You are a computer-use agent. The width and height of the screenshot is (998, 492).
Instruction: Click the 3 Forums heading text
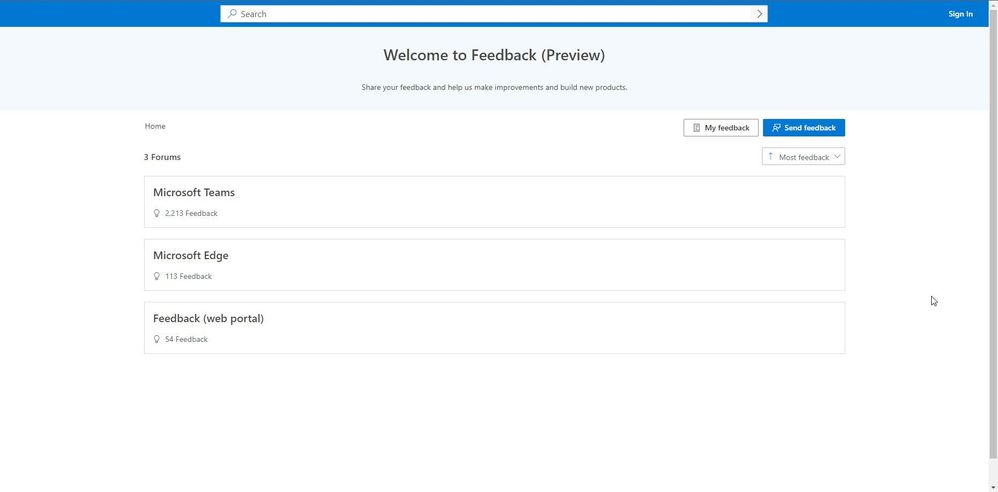coord(162,157)
